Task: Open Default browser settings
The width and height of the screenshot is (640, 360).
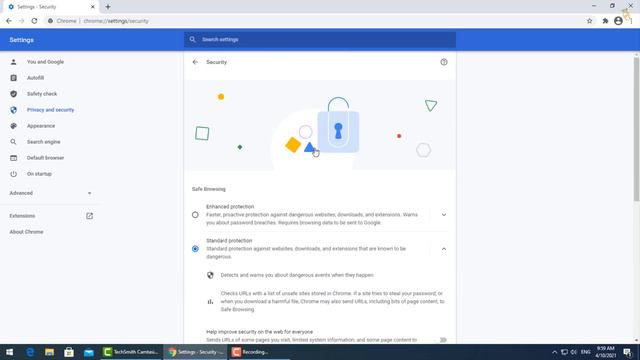Action: click(45, 158)
